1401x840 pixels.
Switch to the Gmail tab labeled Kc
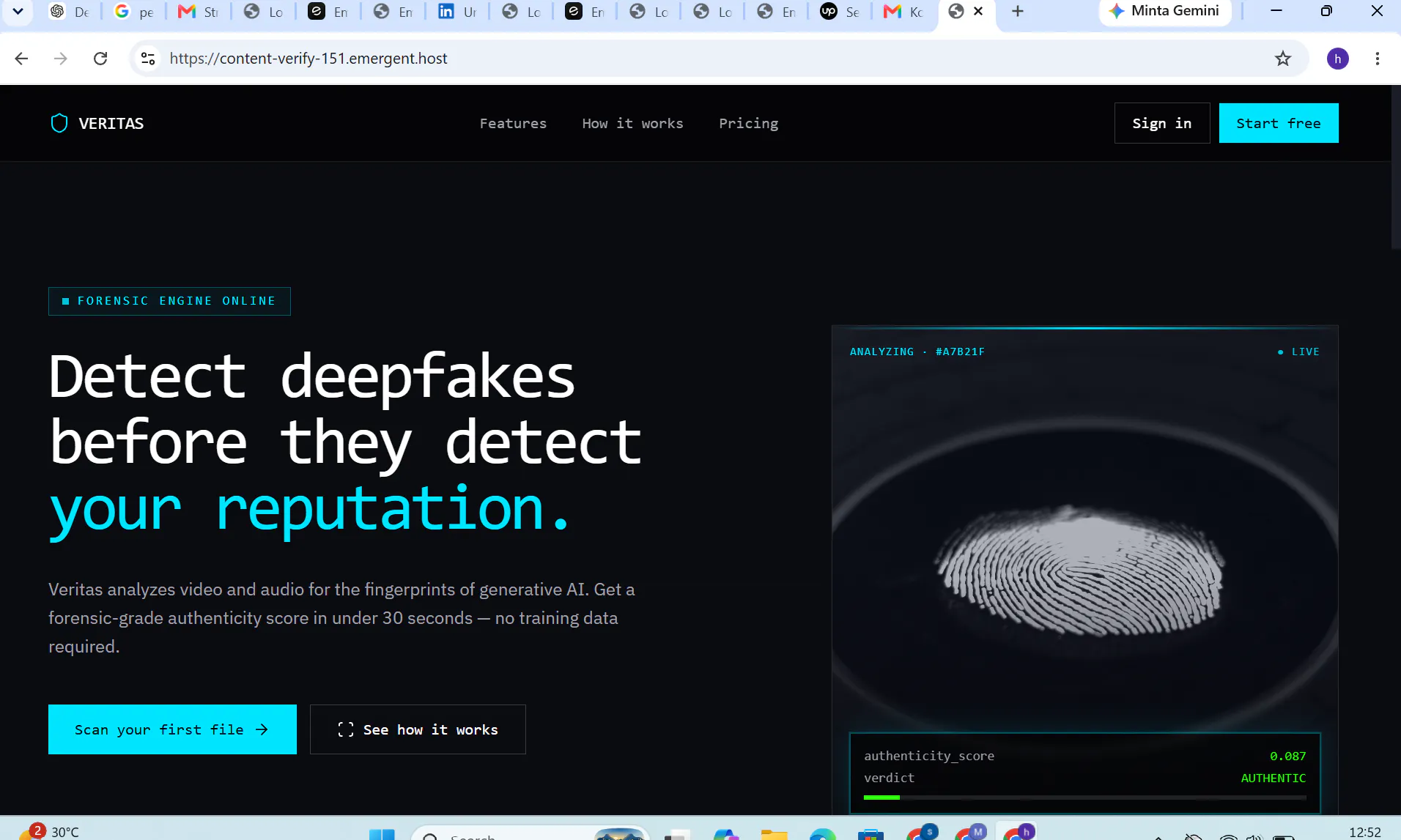[x=903, y=12]
